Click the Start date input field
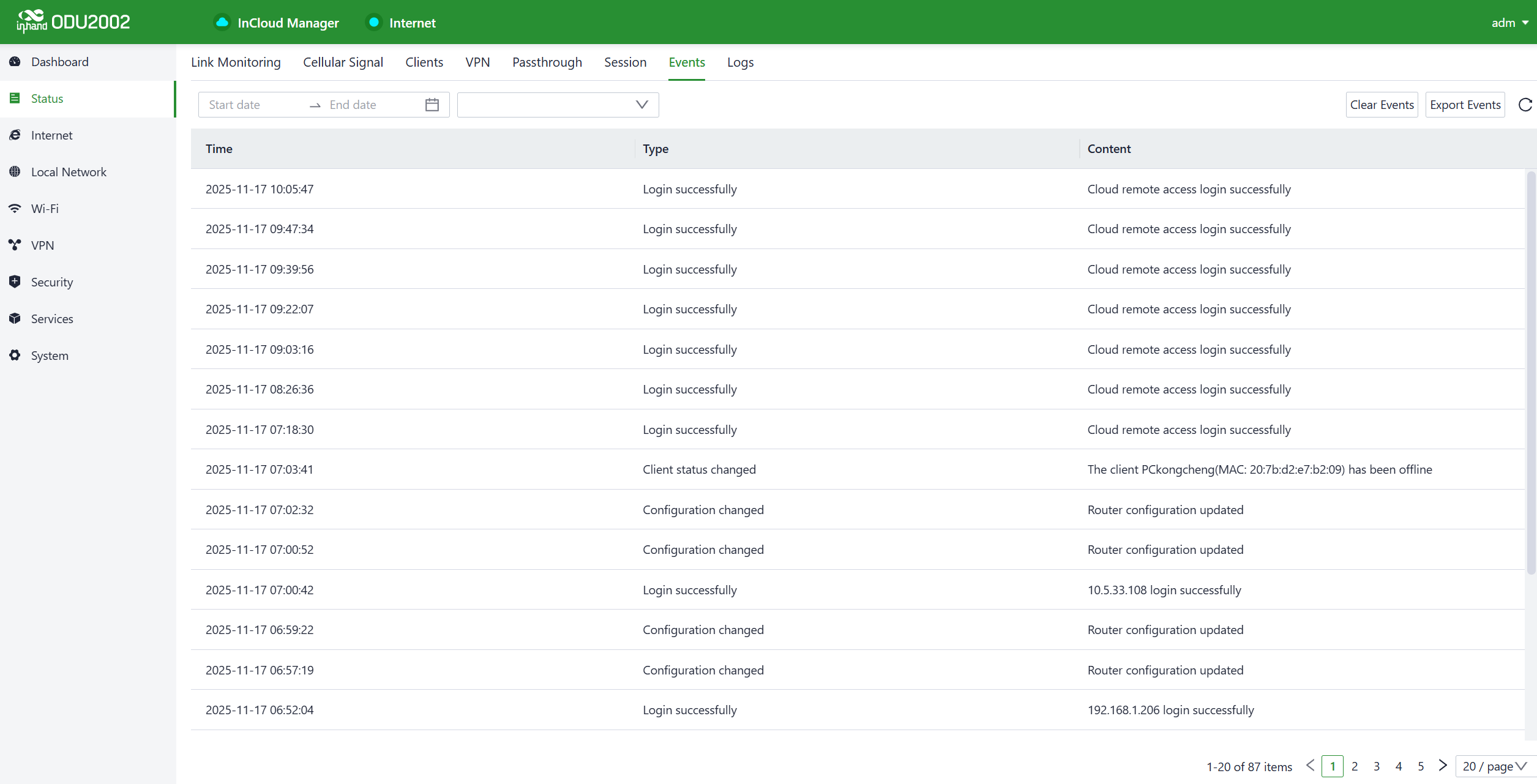 [254, 105]
